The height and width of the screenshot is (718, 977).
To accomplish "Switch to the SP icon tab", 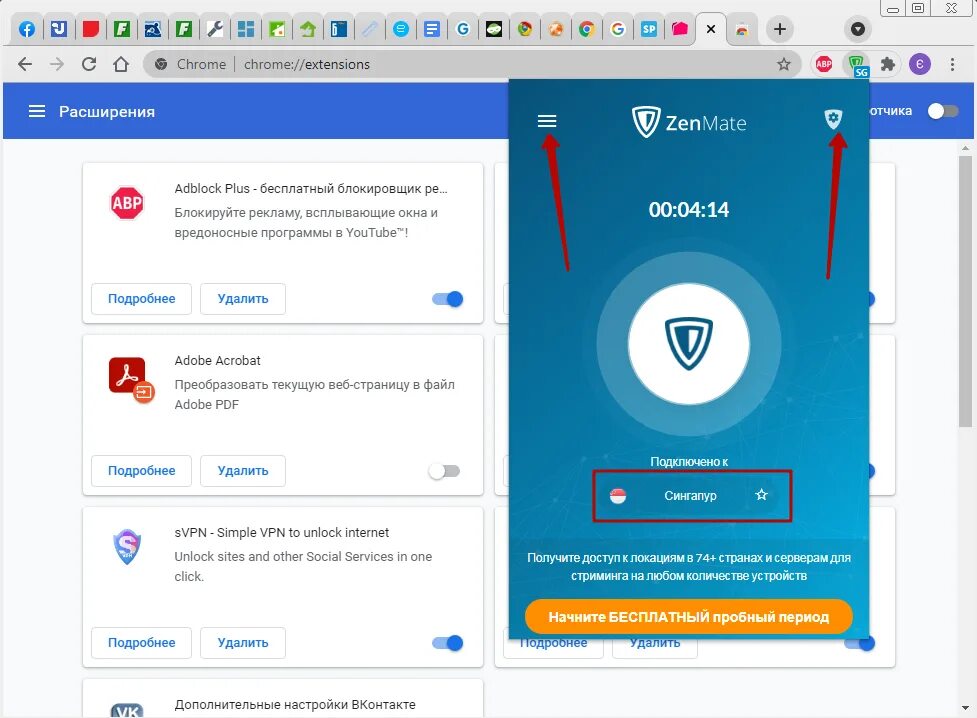I will tap(649, 29).
